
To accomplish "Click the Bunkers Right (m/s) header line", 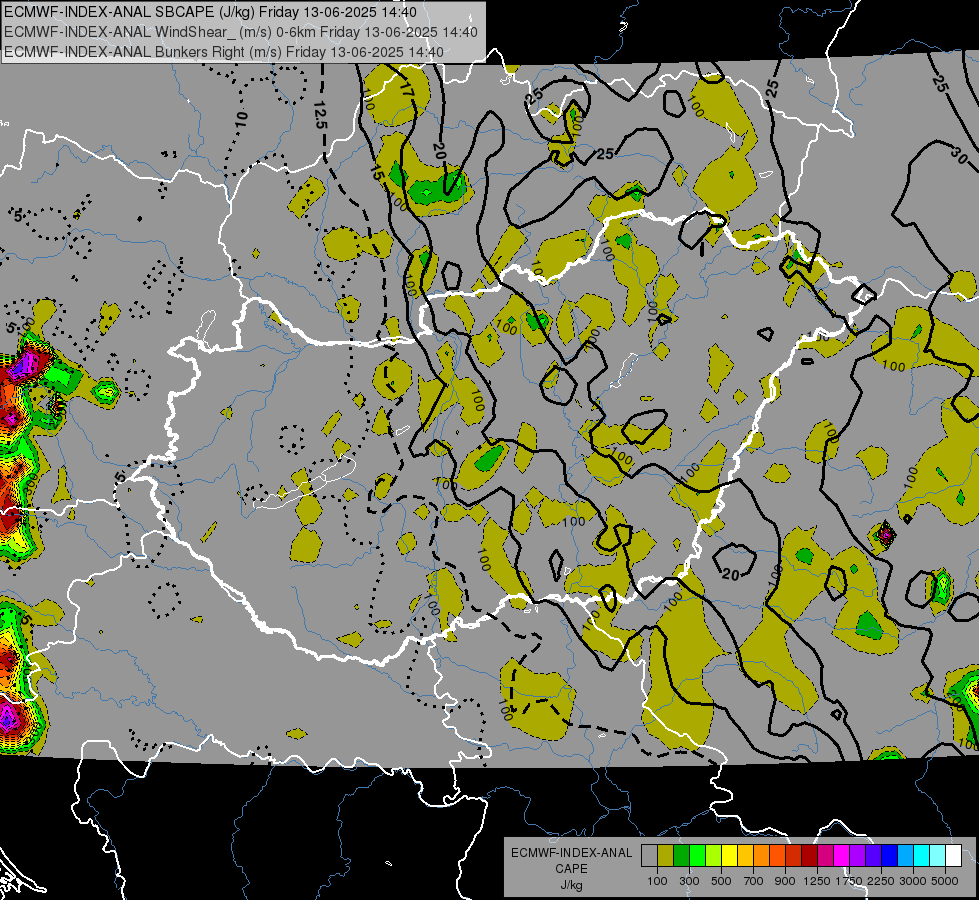I will tap(224, 52).
